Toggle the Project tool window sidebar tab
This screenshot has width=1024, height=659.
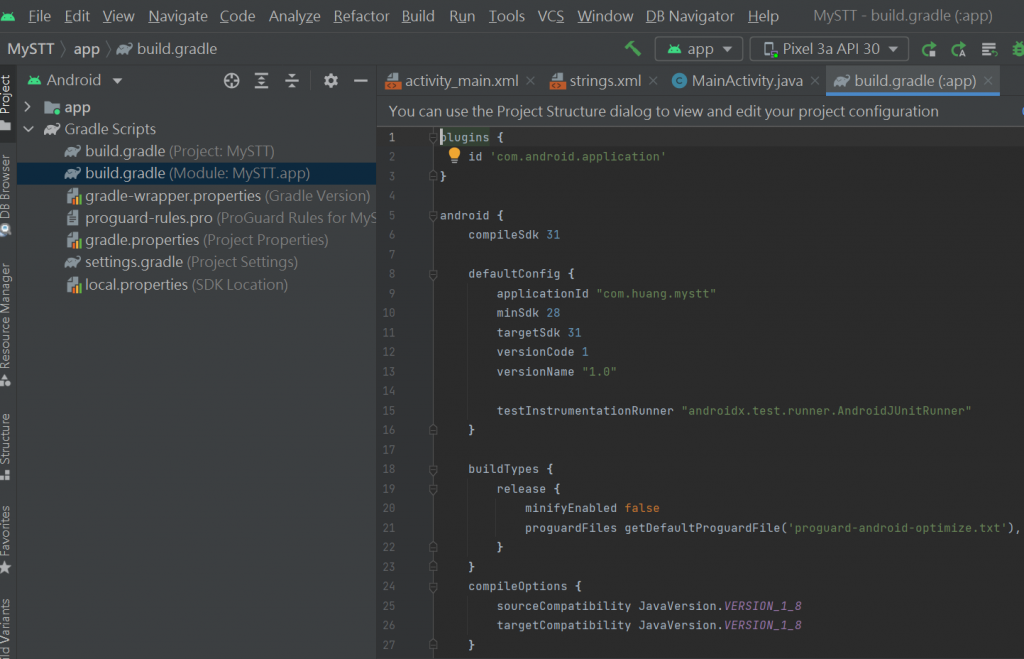point(6,101)
